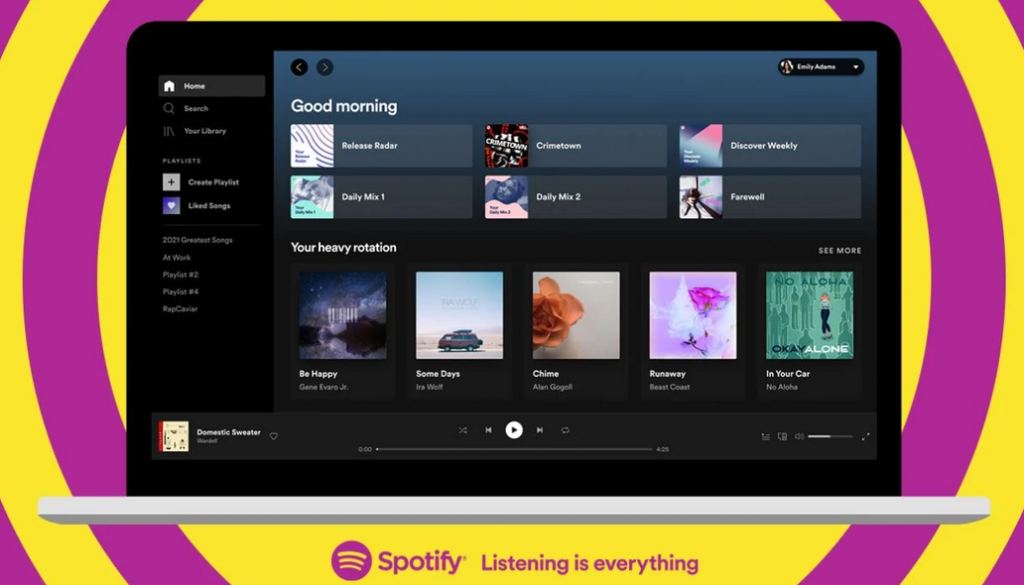Click the Search magnifier icon in the sidebar
This screenshot has width=1024, height=585.
169,108
